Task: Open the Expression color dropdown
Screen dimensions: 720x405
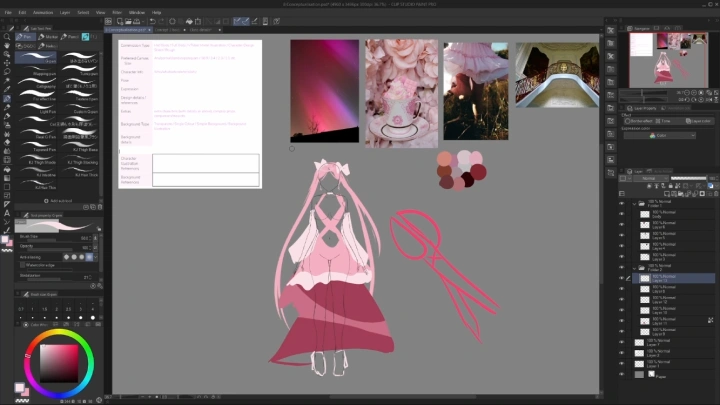Action: pyautogui.click(x=662, y=135)
